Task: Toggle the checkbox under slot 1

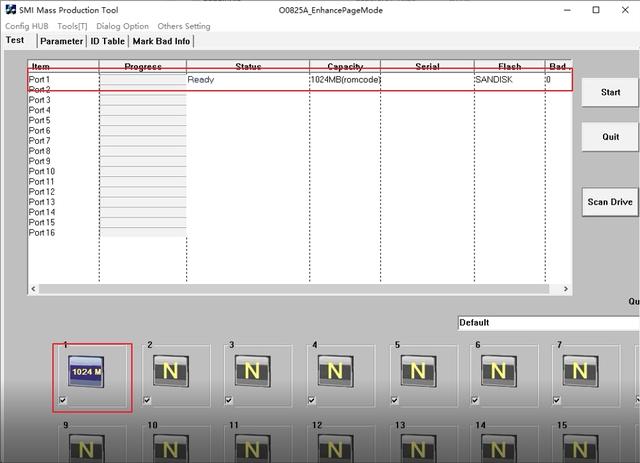Action: pos(63,400)
